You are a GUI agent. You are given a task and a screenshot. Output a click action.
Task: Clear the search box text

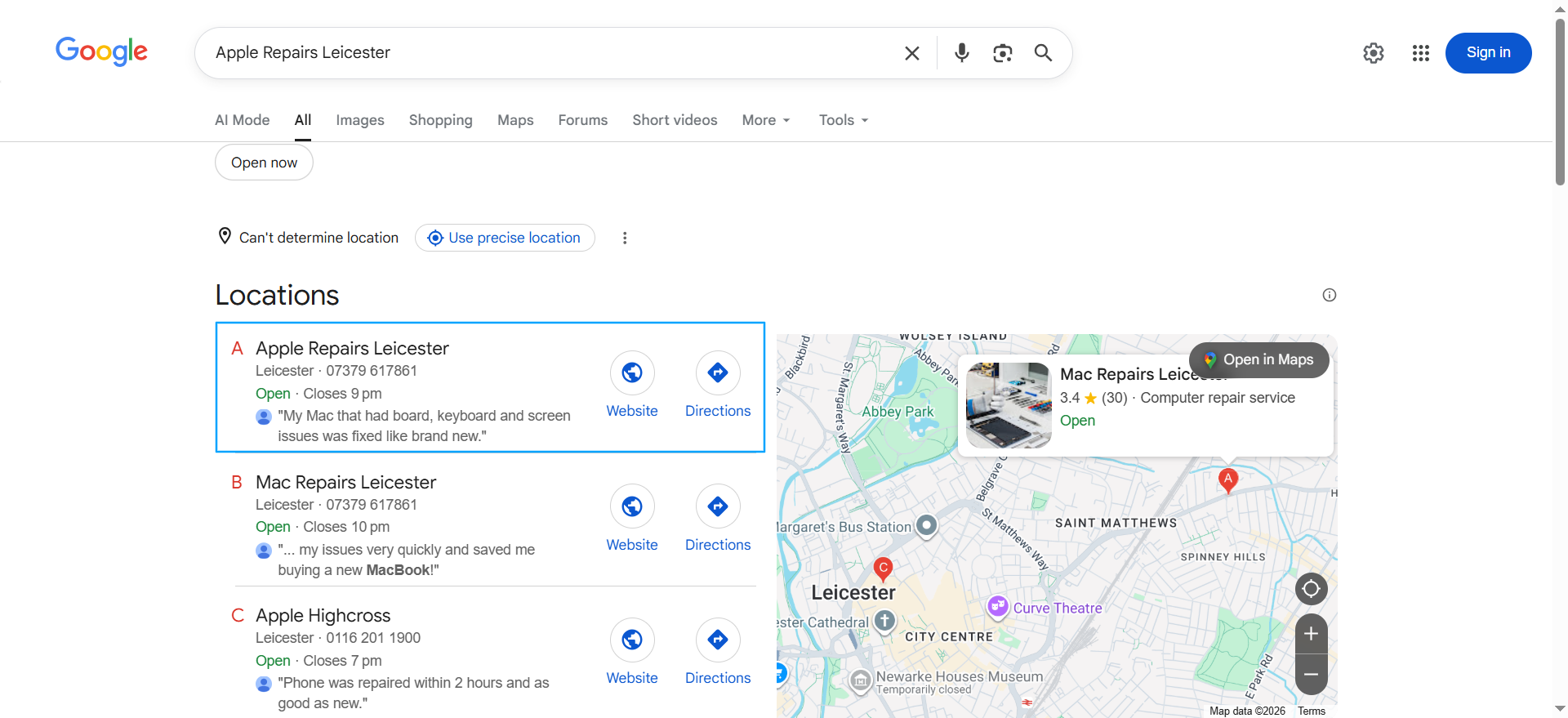[912, 53]
